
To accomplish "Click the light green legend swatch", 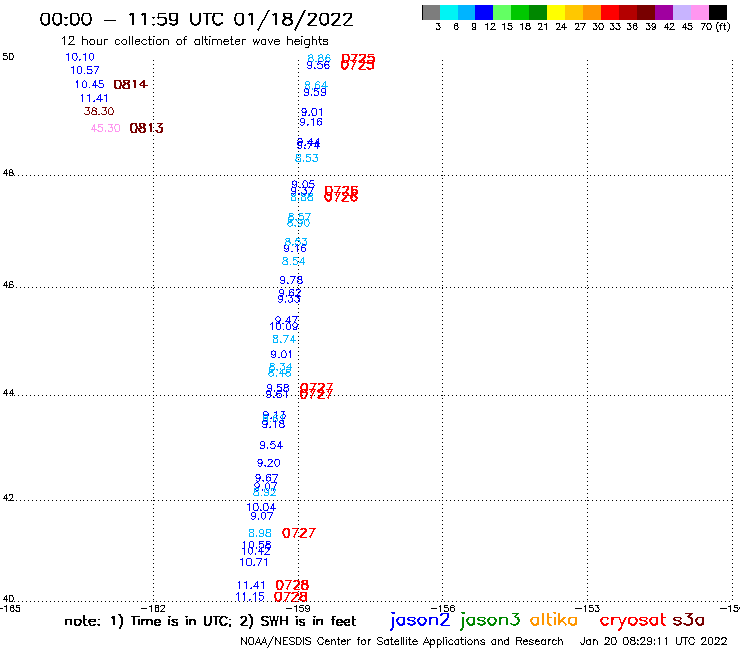I will click(502, 12).
